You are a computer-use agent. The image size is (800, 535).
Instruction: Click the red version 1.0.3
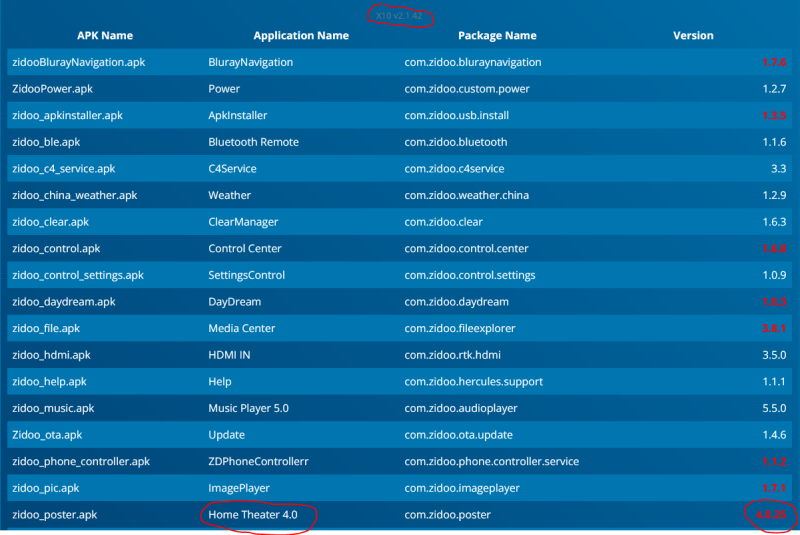[x=774, y=302]
